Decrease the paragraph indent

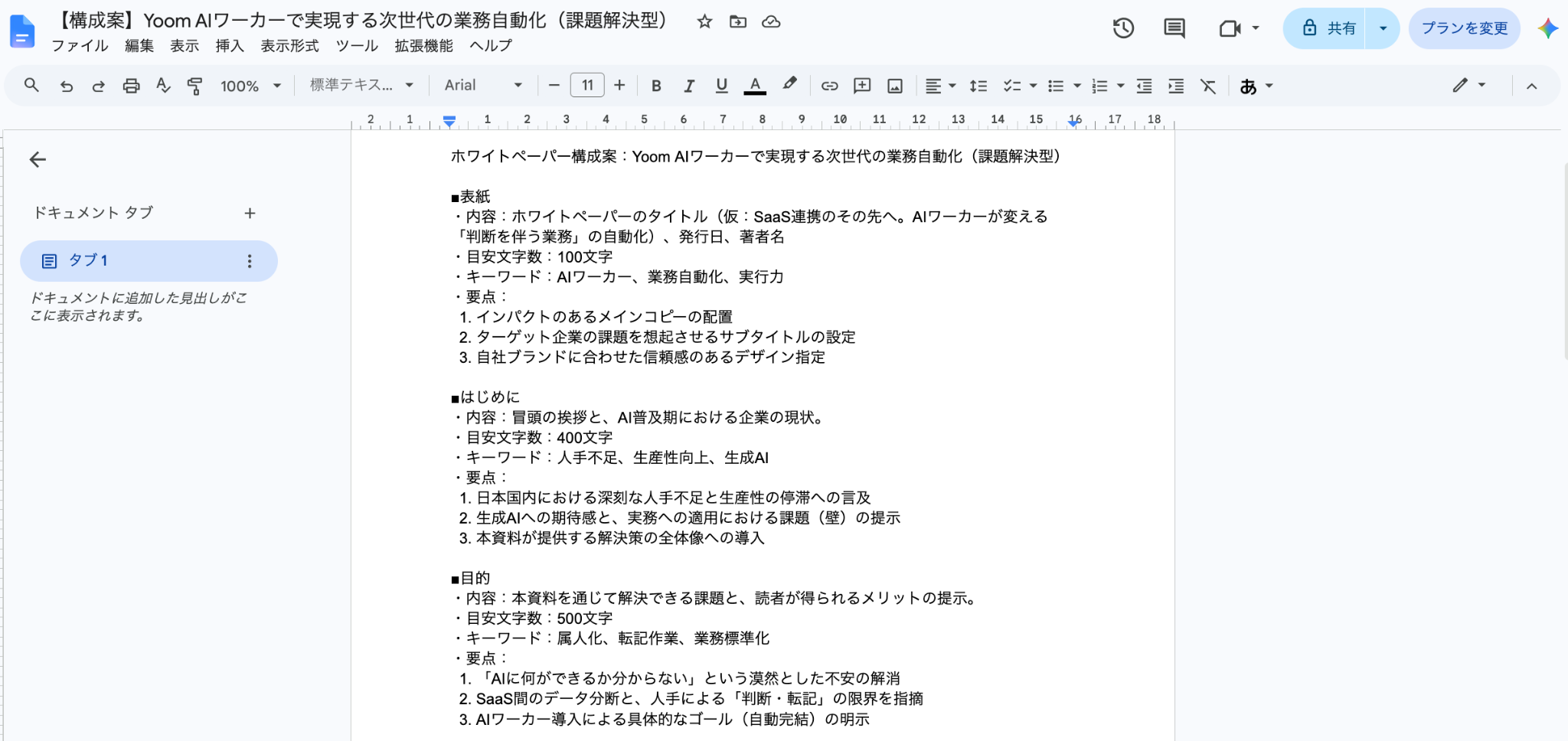tap(1144, 86)
